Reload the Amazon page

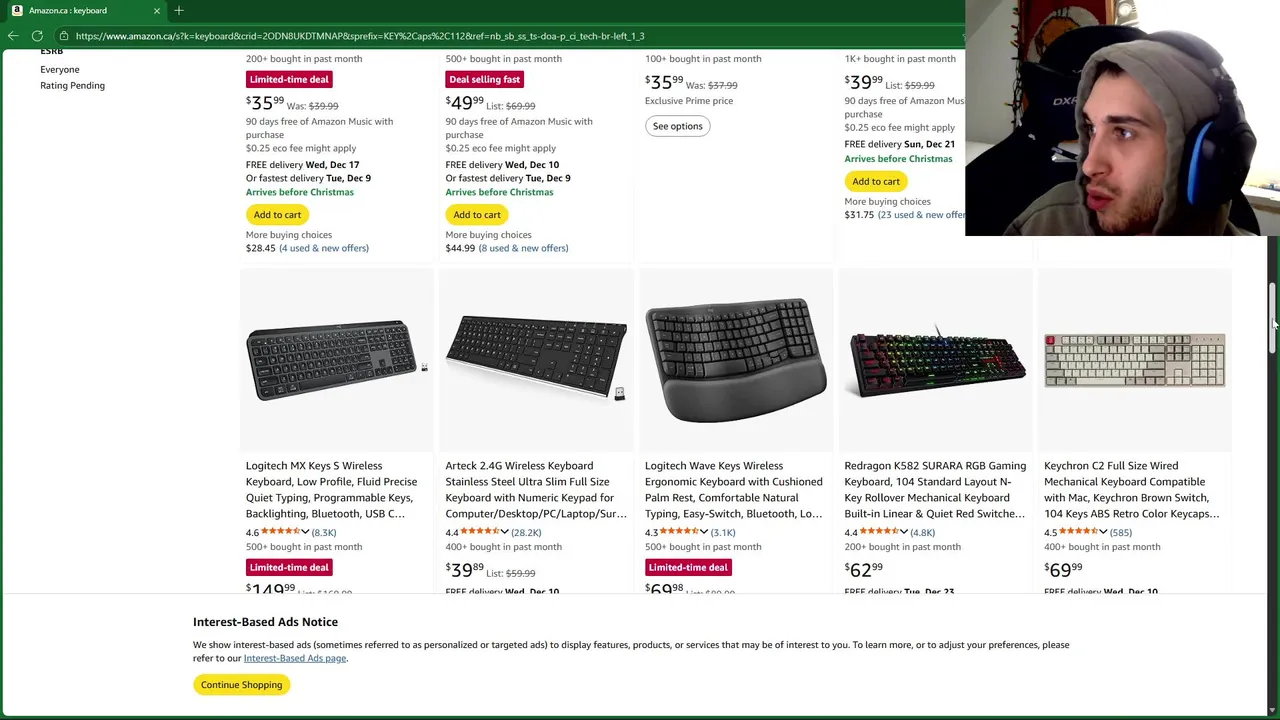coord(37,36)
